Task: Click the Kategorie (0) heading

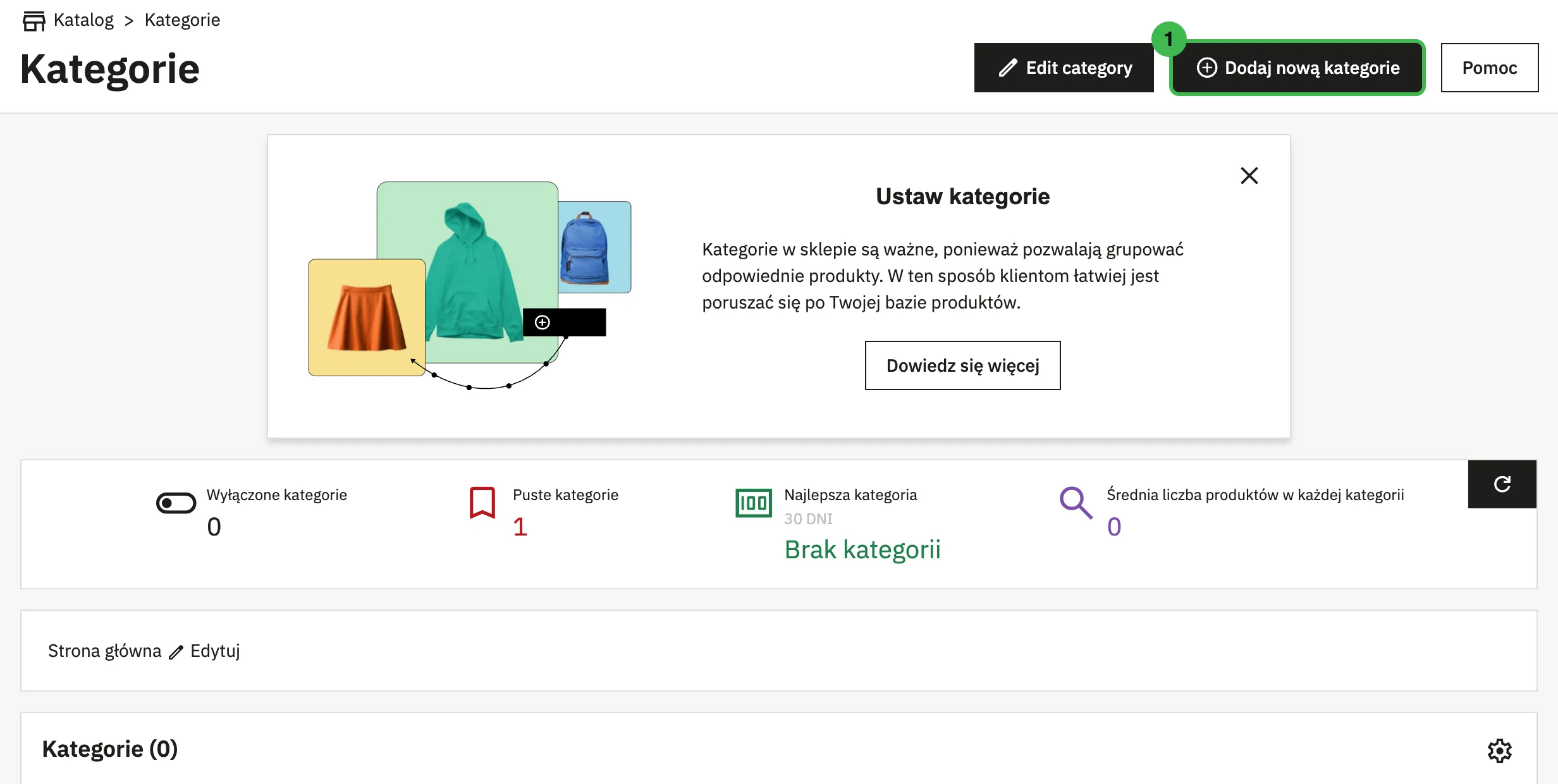Action: (110, 749)
